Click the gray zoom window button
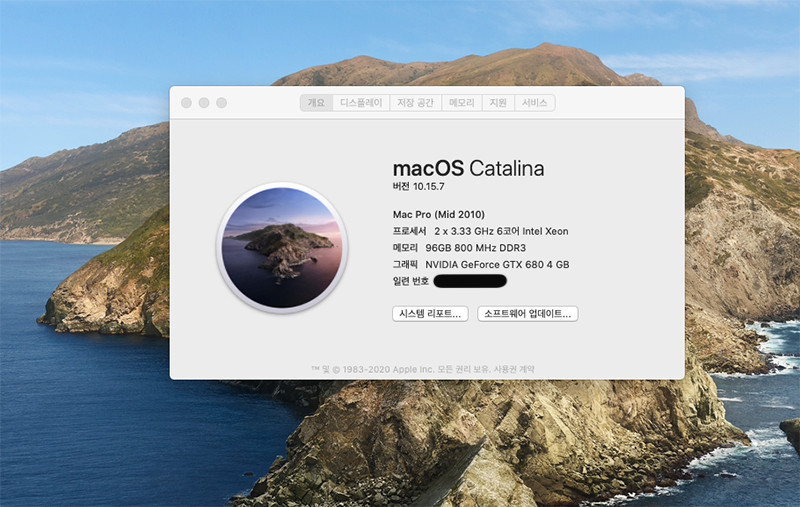 click(222, 103)
